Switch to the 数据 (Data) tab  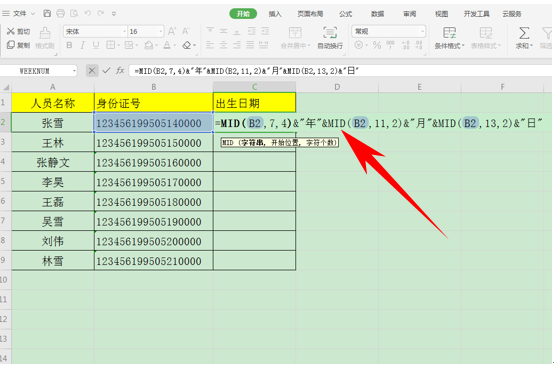[x=377, y=14]
